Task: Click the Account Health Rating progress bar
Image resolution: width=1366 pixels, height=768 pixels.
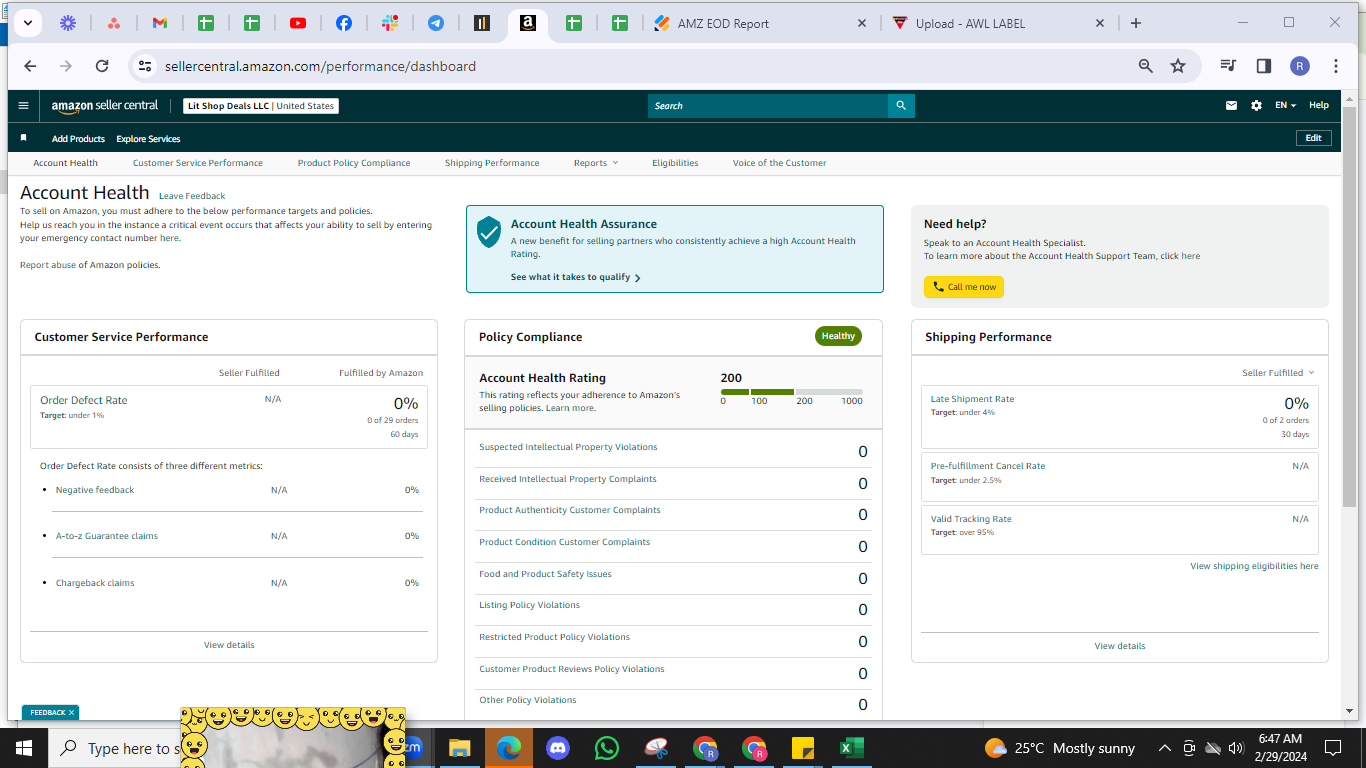Action: [792, 391]
